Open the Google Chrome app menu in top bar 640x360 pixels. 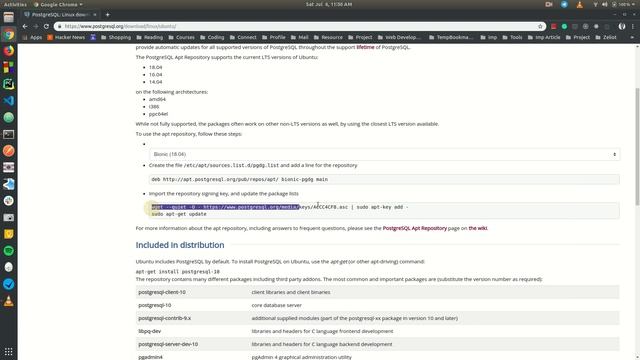[58, 4]
